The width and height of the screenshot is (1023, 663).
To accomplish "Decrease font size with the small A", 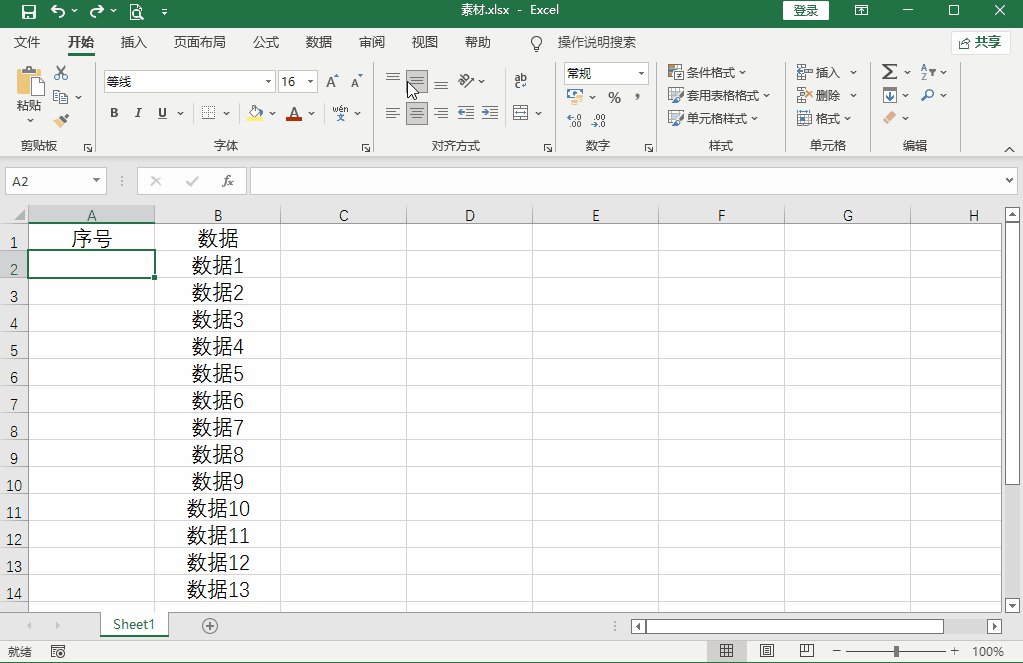I will (356, 82).
